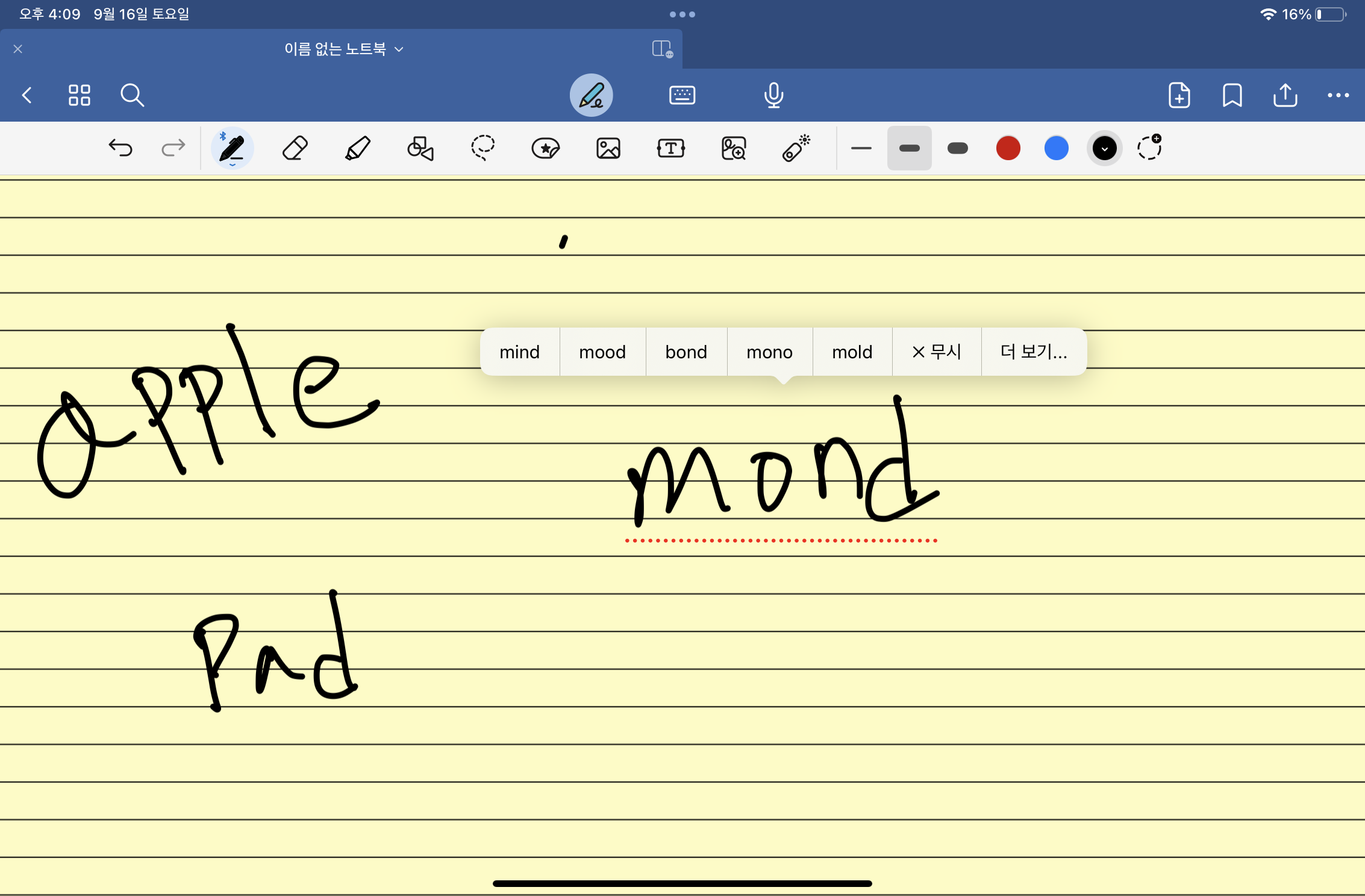Screen dimensions: 1365x896
Task: Tap 더 보기 to see more
Action: [1034, 352]
